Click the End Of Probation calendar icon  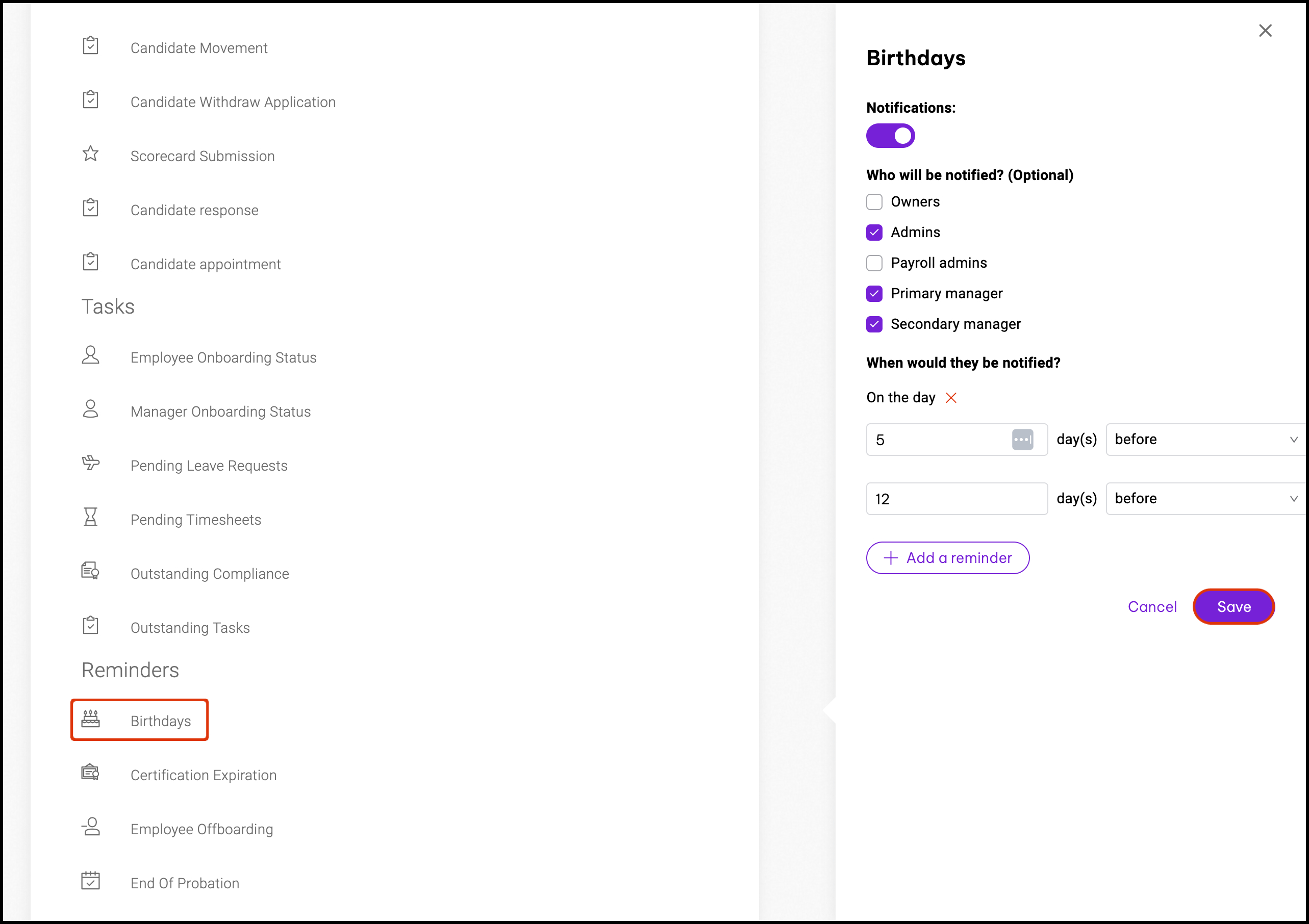(90, 881)
